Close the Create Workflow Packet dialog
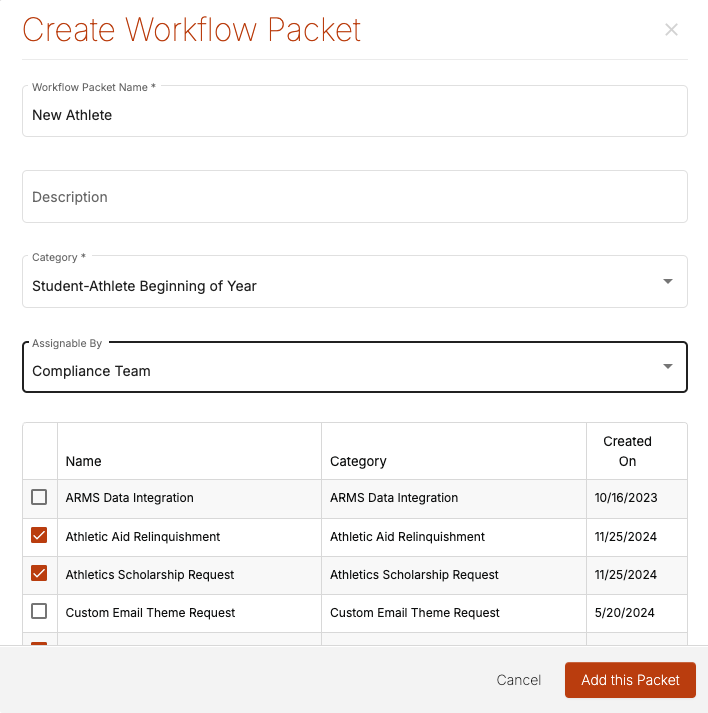This screenshot has height=713, width=708. click(671, 30)
